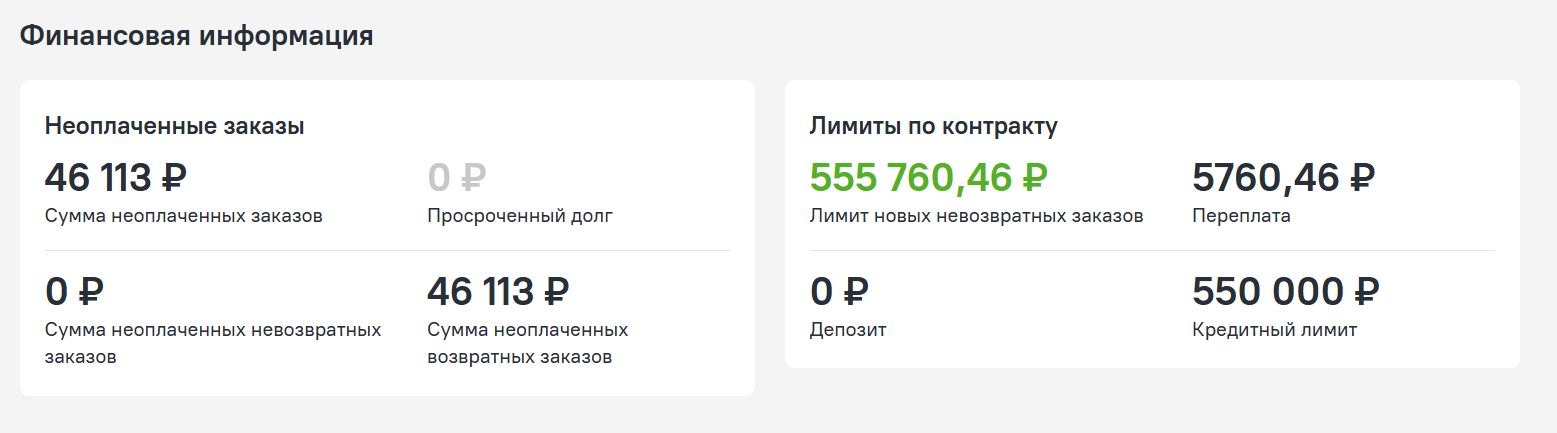Screen dimensions: 1557x433
Task: Click the greyed 0 ₽ overdue debt value
Action: point(457,178)
